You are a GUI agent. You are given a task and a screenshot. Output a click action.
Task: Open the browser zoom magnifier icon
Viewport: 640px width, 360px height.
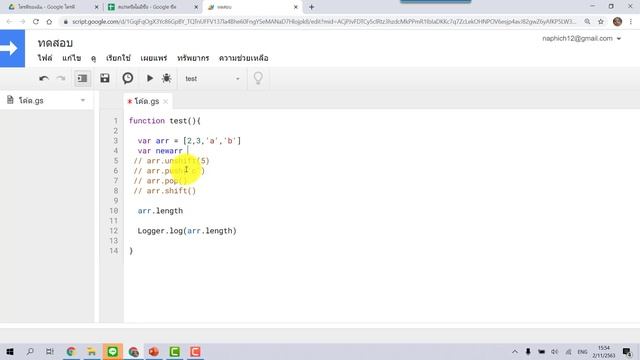(x=587, y=22)
